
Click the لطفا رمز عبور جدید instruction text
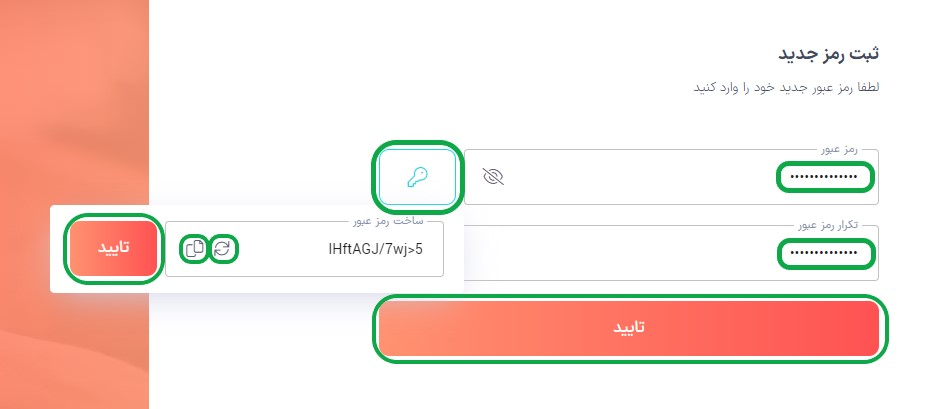(786, 87)
